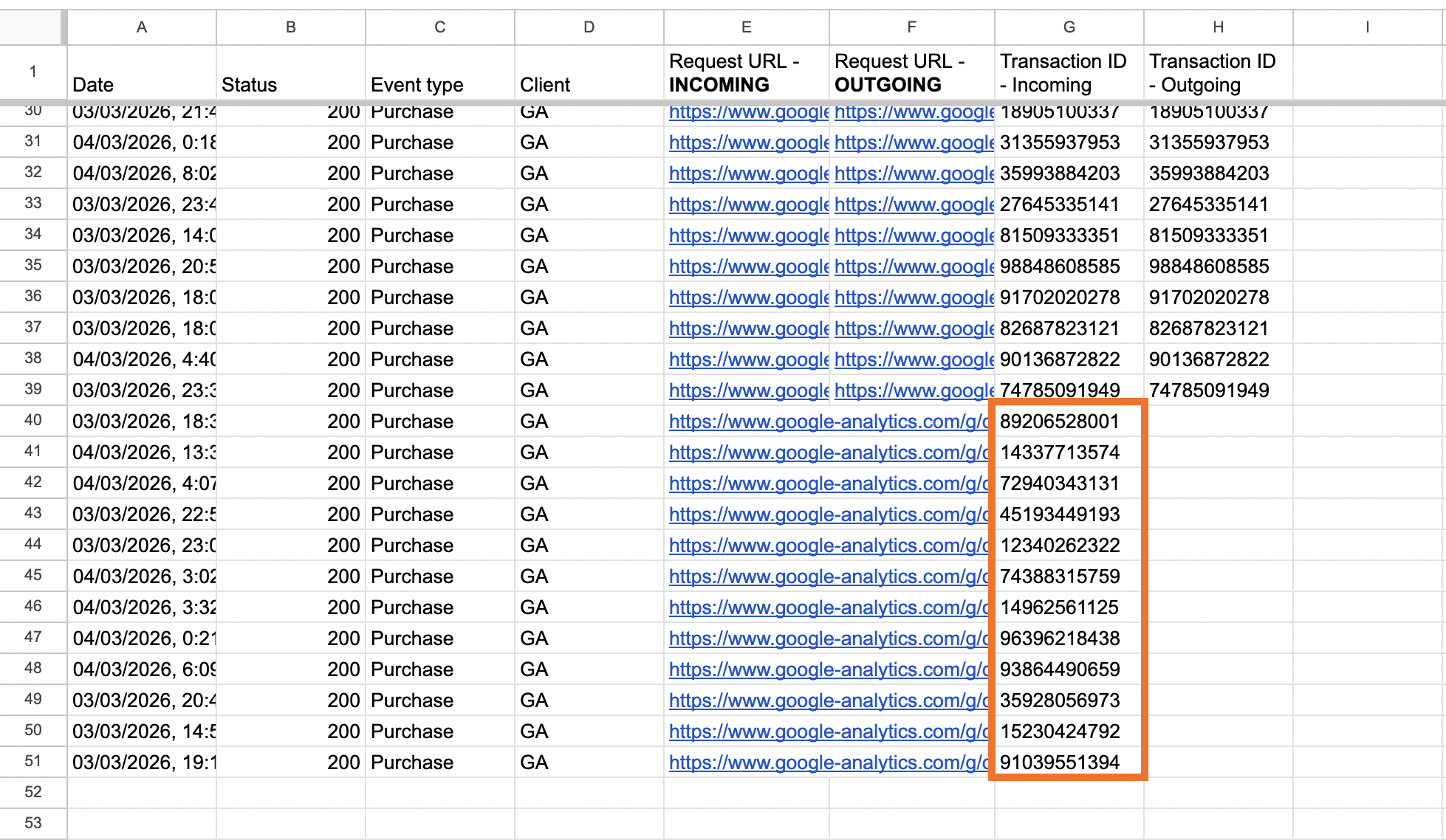1446x840 pixels.
Task: Select the Client header cell
Action: click(x=589, y=72)
